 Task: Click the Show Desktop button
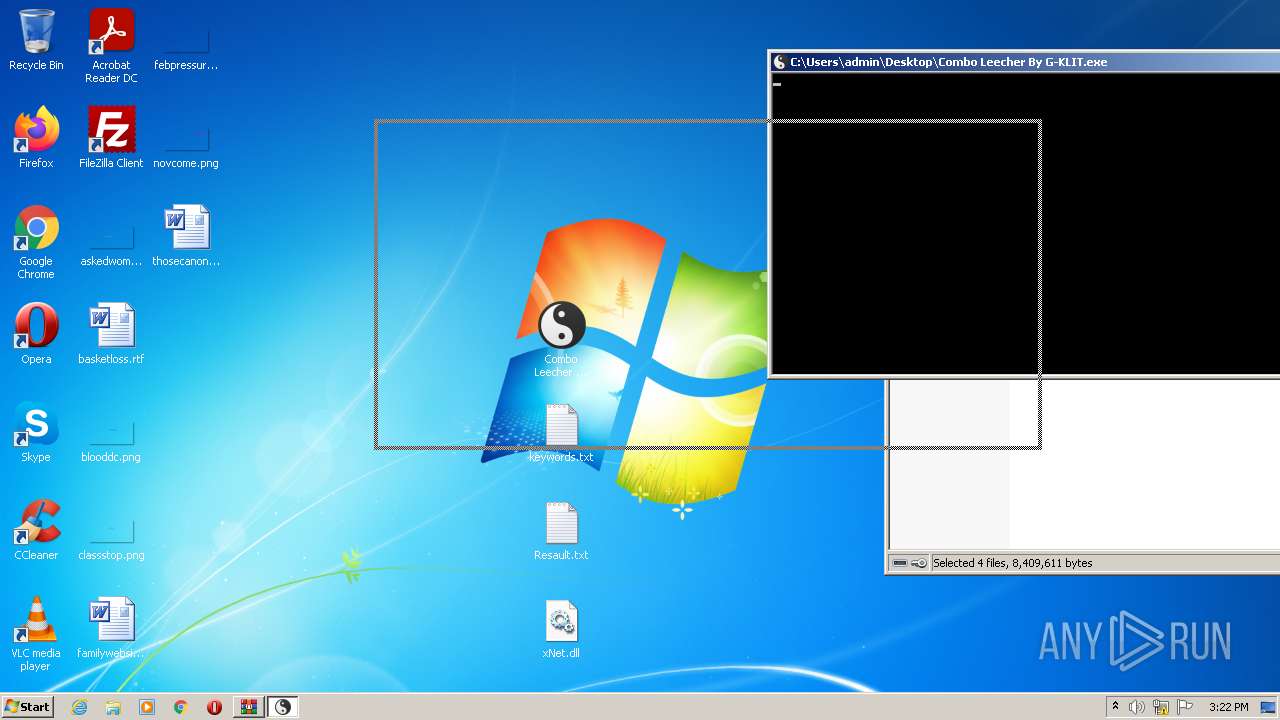click(x=1270, y=707)
